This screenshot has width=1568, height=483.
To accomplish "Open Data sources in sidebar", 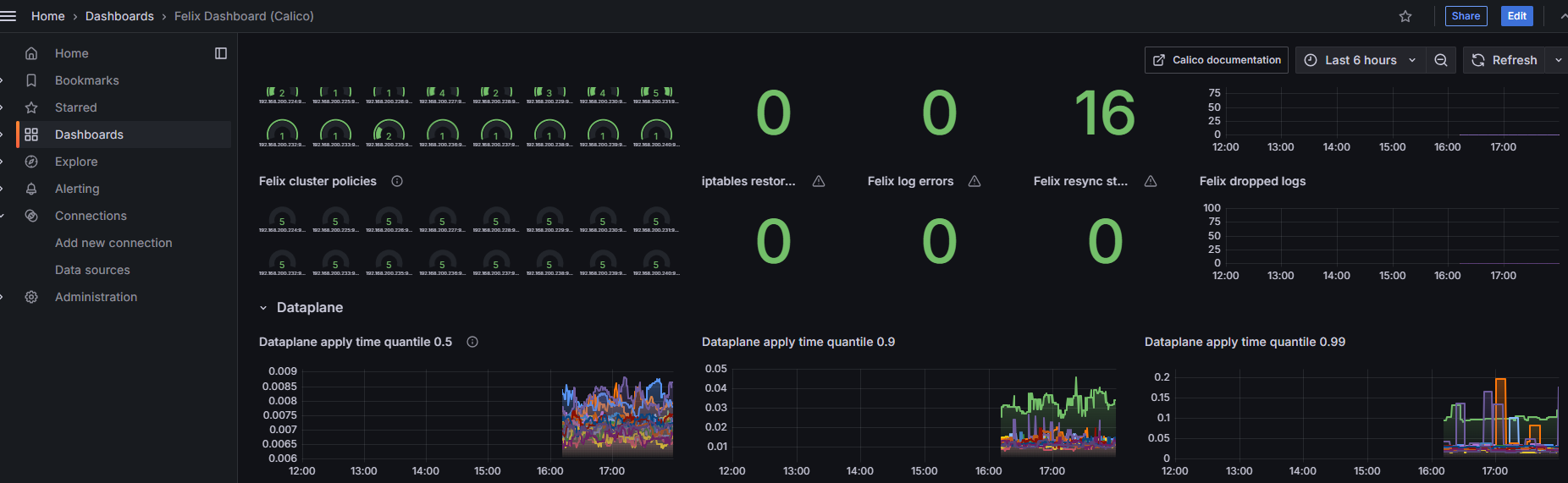I will [92, 270].
